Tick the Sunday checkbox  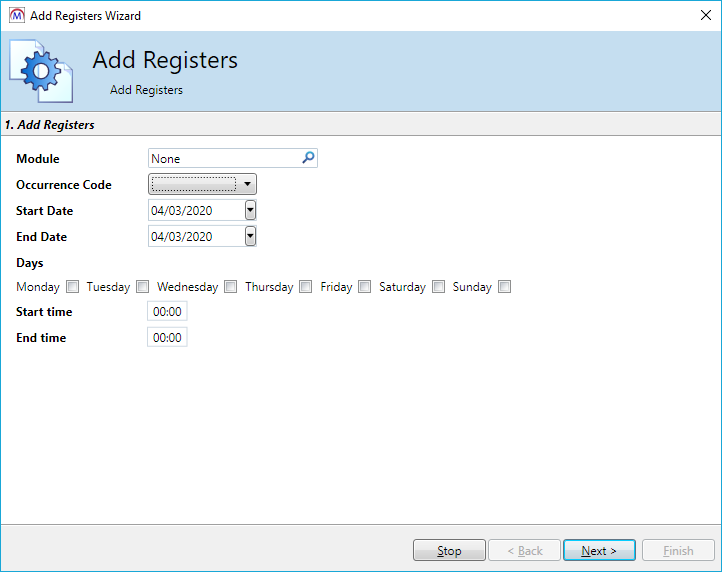(505, 287)
